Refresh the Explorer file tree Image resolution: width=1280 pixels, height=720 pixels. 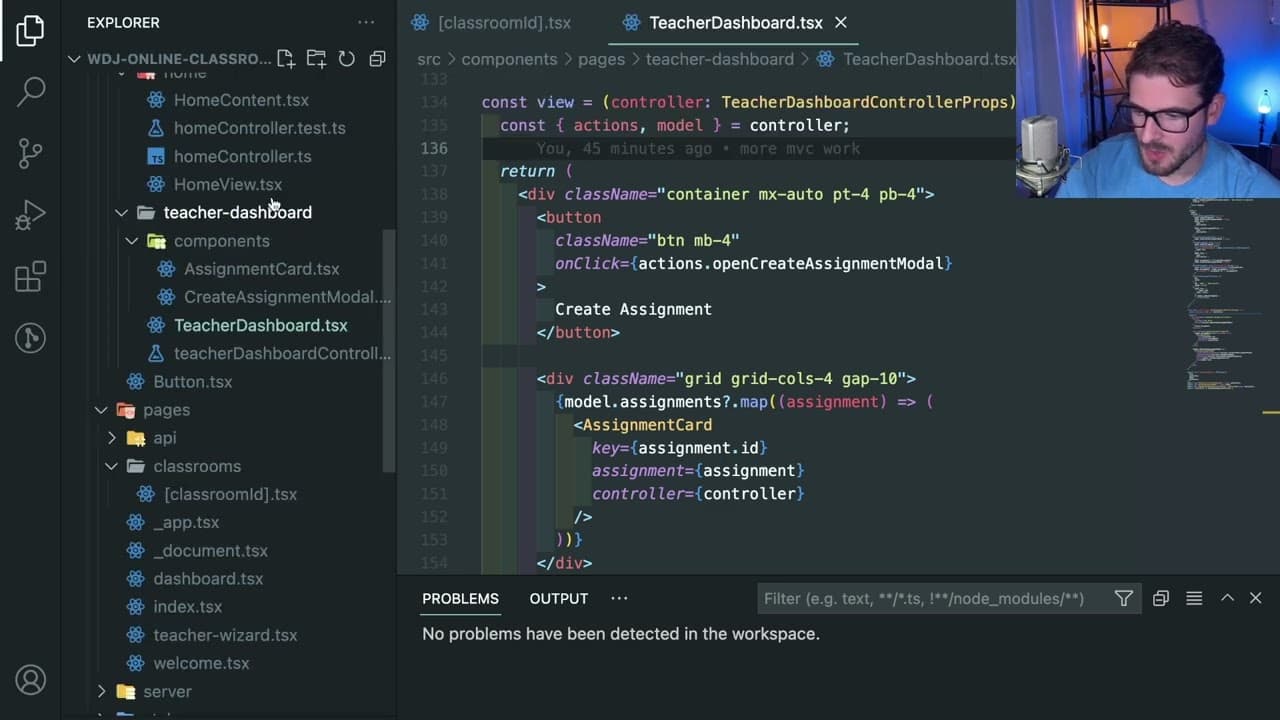point(346,59)
